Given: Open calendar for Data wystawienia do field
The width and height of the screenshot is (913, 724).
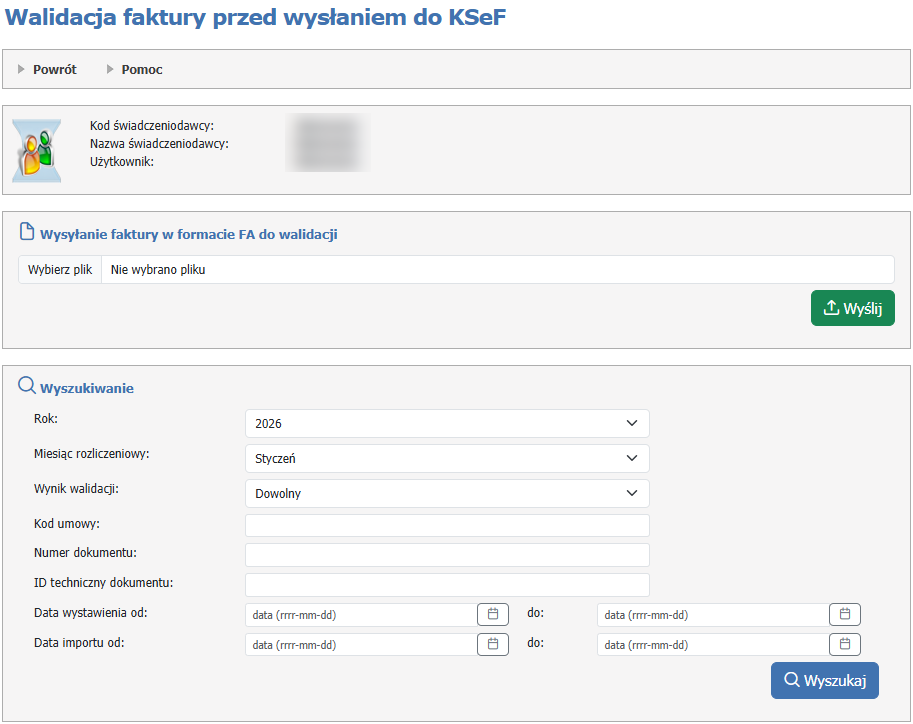Looking at the screenshot, I should 844,614.
